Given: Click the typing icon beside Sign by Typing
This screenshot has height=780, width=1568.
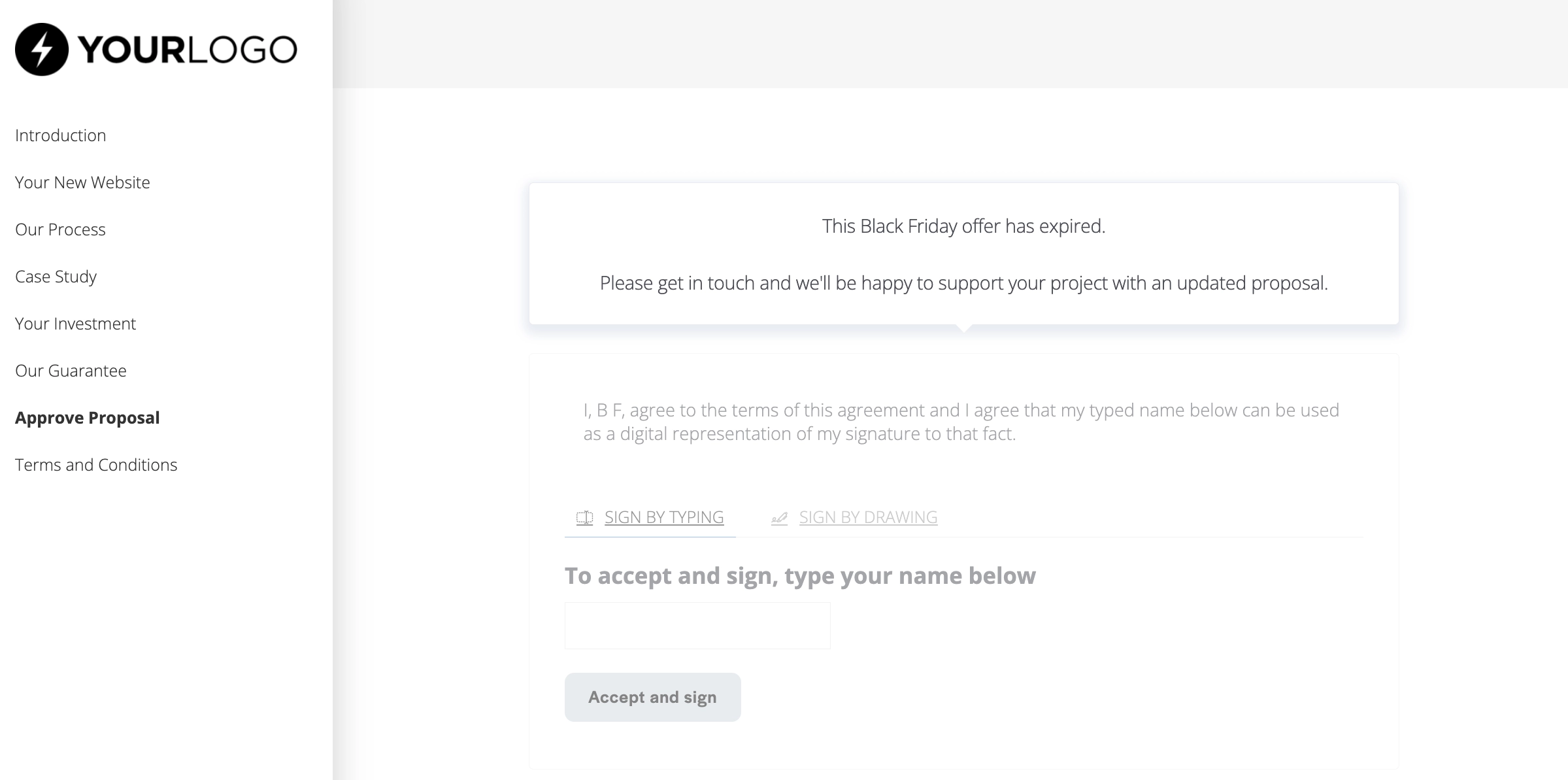Looking at the screenshot, I should (584, 518).
